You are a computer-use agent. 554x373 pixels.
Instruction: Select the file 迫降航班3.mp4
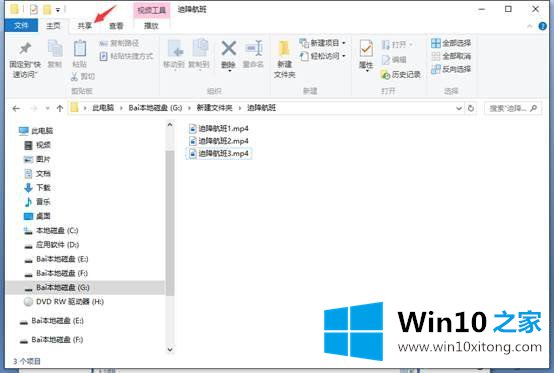(x=218, y=154)
